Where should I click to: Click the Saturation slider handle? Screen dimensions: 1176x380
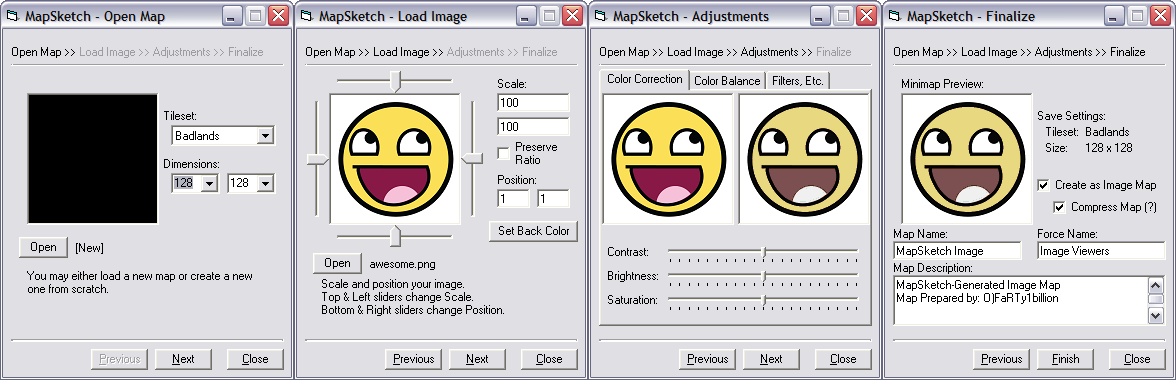[764, 300]
